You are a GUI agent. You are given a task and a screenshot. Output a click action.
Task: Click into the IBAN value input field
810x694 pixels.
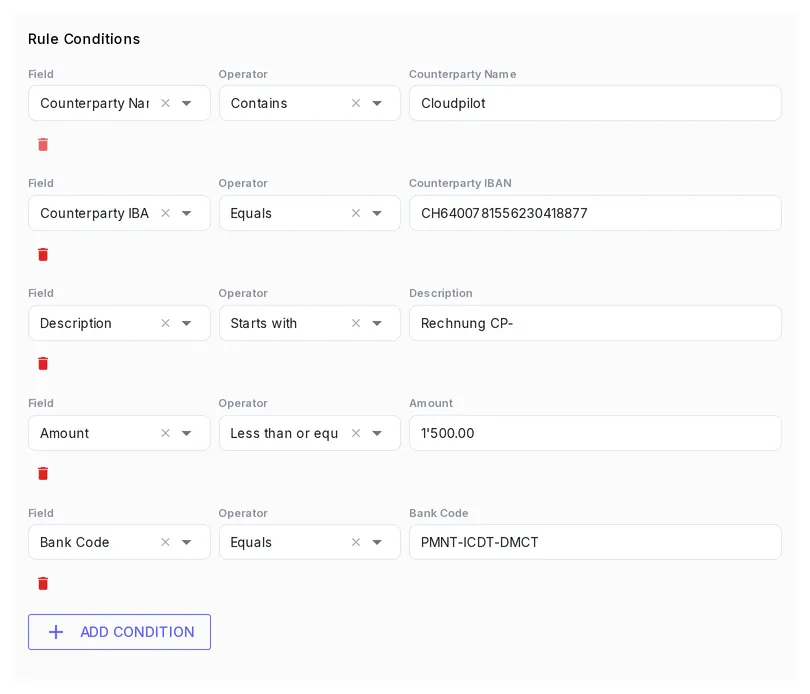coord(595,213)
